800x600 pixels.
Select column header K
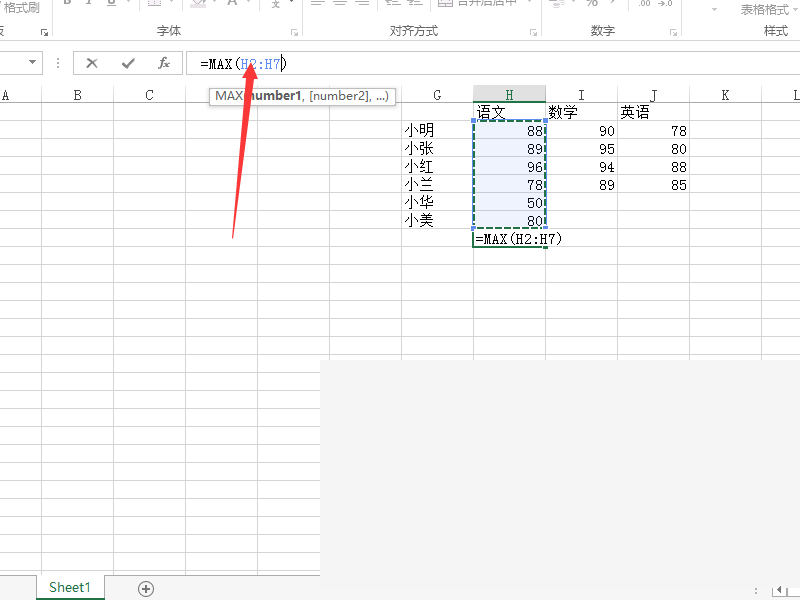pos(726,95)
